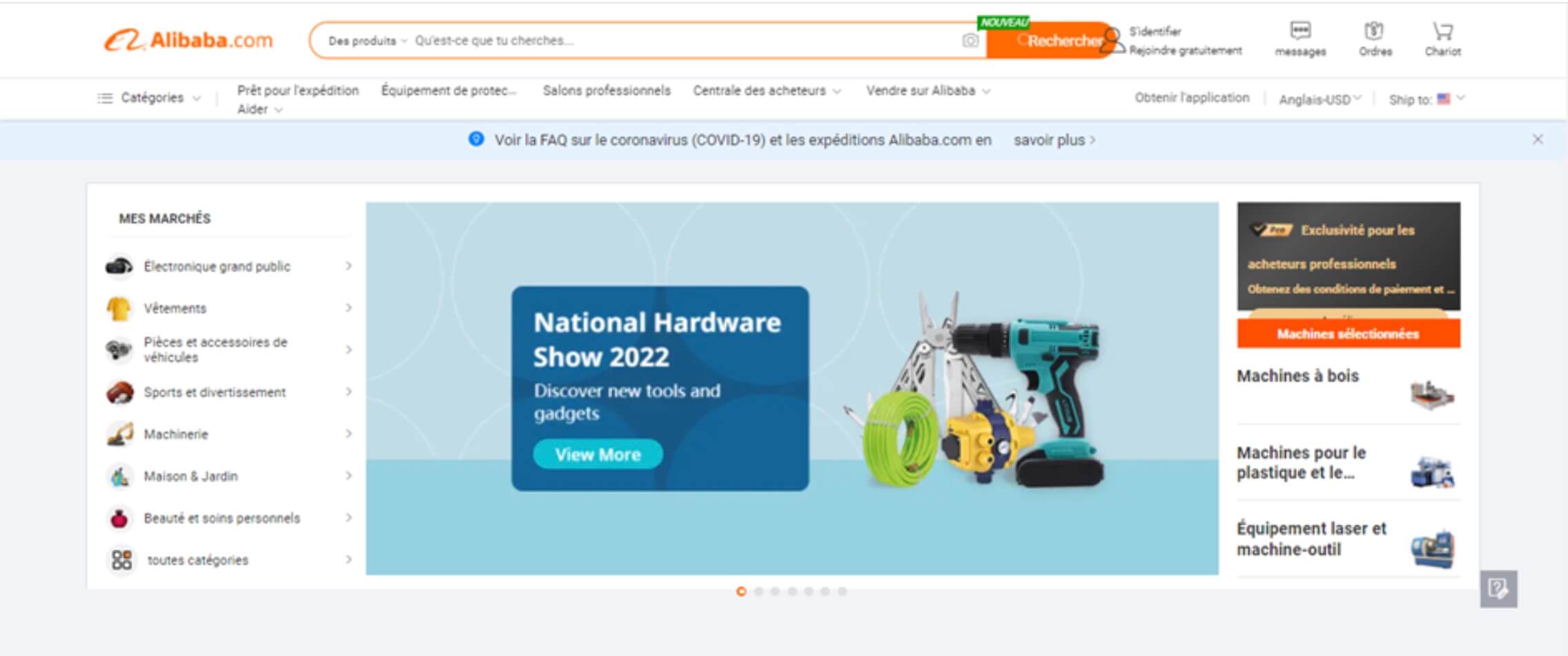Select the Vêtements t-shirt icon
The image size is (1568, 656).
click(119, 308)
